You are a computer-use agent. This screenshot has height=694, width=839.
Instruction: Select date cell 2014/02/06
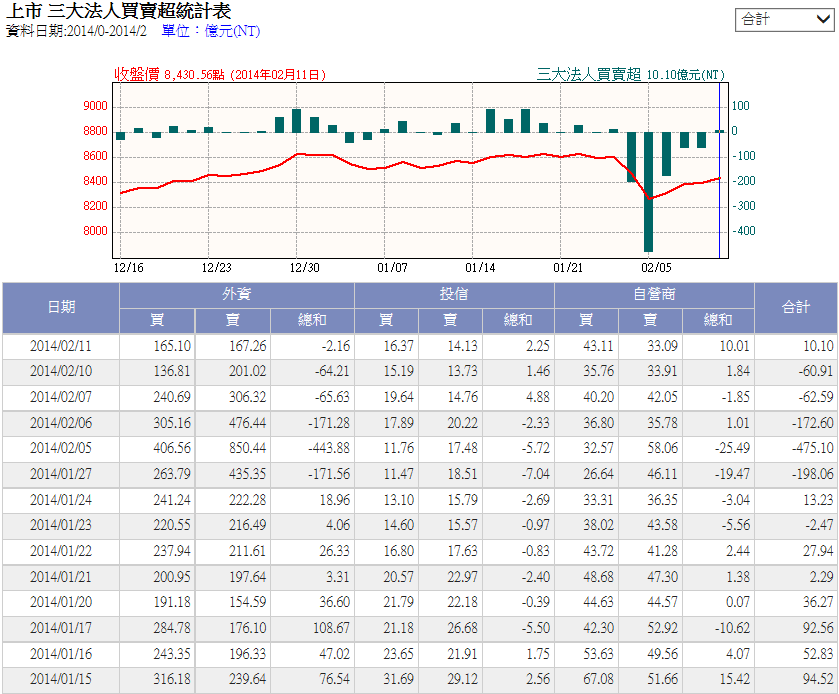pos(61,423)
